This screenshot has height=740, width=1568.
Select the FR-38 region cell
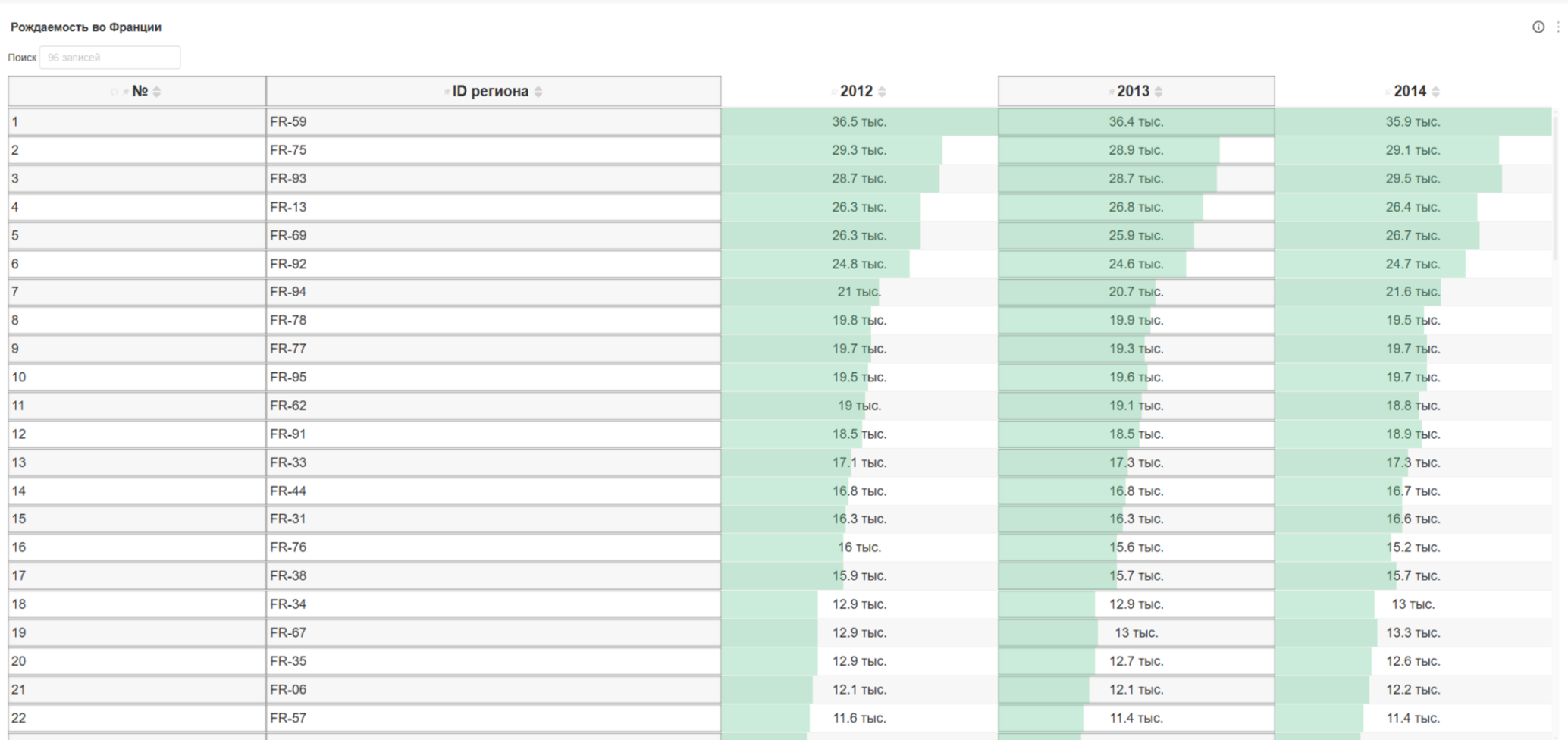(x=494, y=575)
